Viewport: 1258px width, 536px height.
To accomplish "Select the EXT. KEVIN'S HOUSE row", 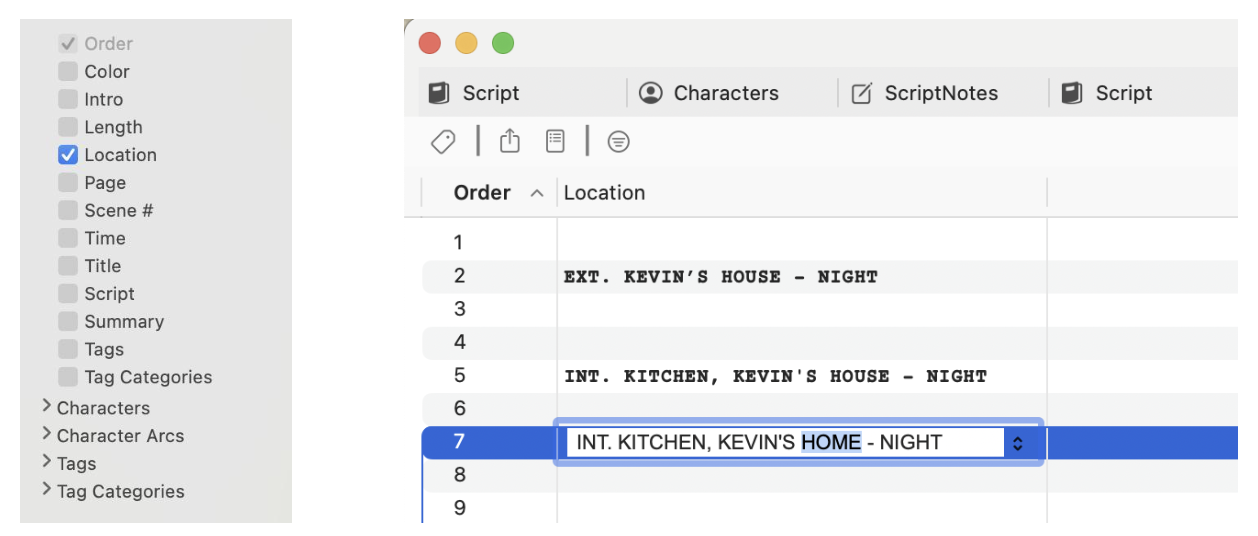I will click(x=720, y=277).
